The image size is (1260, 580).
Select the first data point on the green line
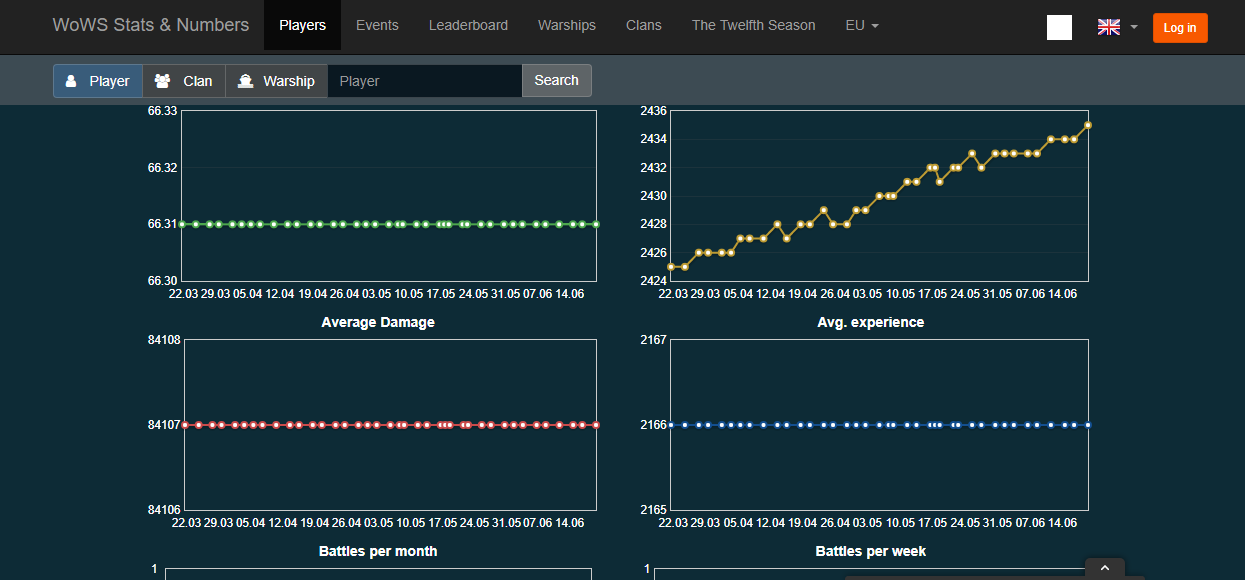(x=183, y=224)
